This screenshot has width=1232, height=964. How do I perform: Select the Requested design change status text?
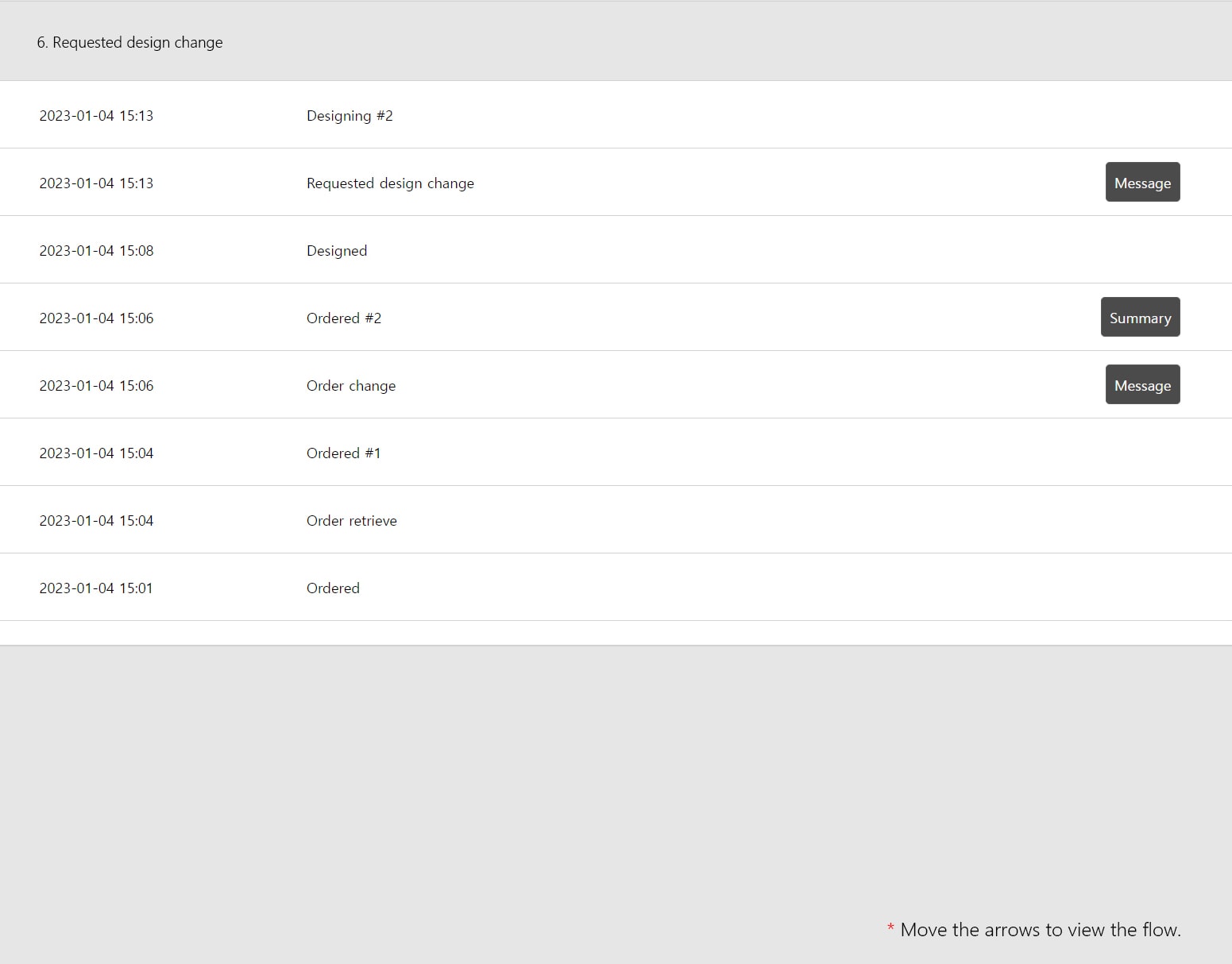(390, 183)
